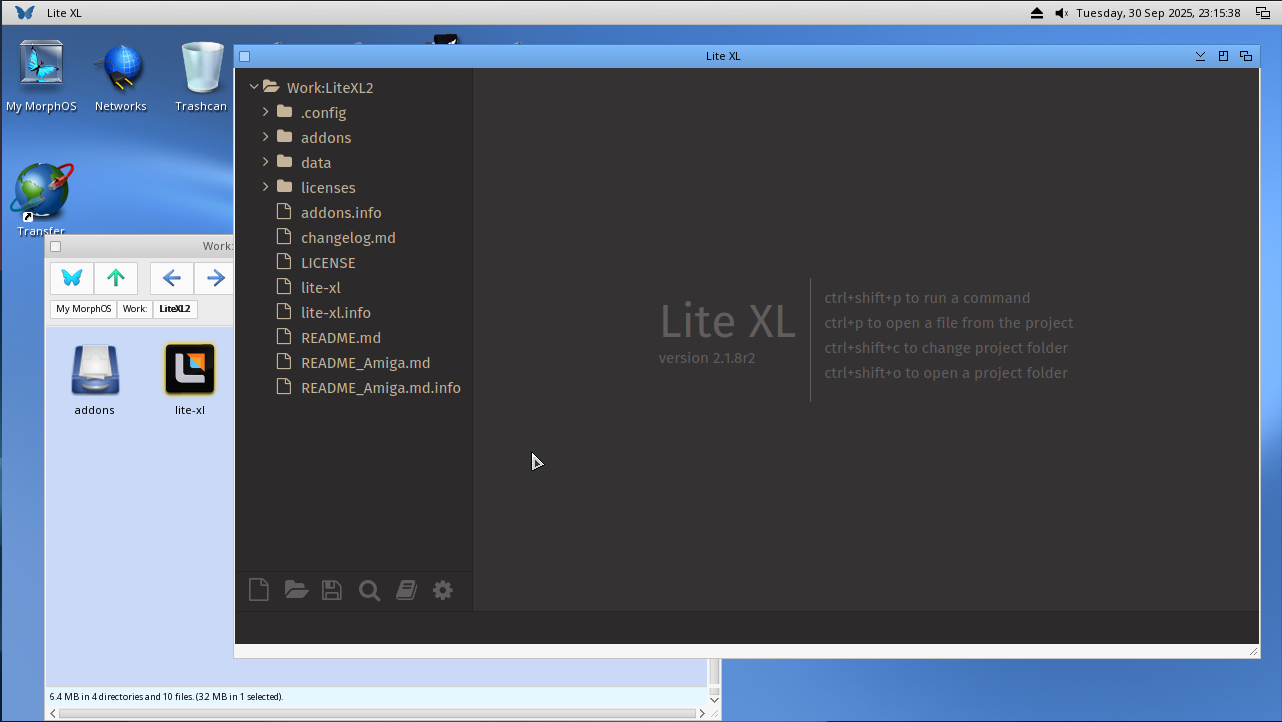Click the speaker mute icon in top bar
Image resolution: width=1282 pixels, height=722 pixels.
pos(1061,13)
